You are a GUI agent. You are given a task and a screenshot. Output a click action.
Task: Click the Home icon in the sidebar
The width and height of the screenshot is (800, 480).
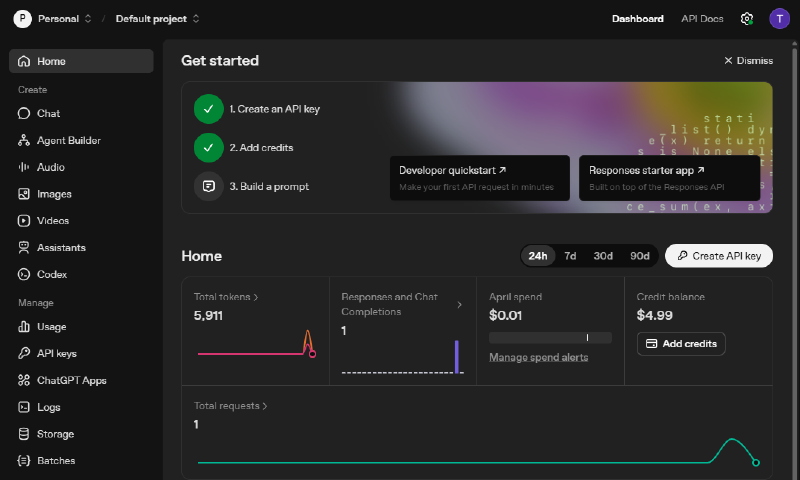pos(23,61)
